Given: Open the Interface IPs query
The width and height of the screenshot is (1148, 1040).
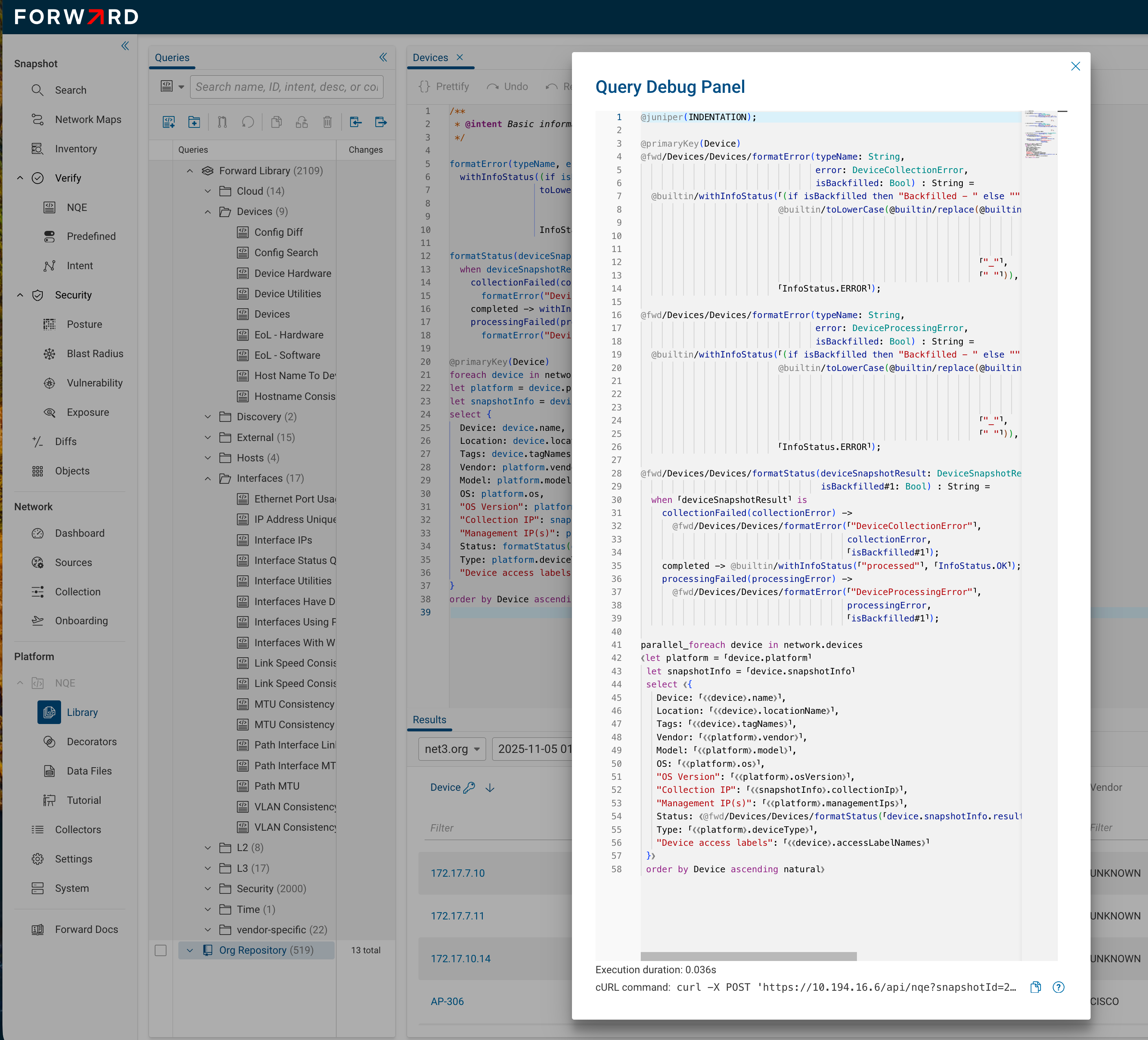Looking at the screenshot, I should pyautogui.click(x=283, y=540).
